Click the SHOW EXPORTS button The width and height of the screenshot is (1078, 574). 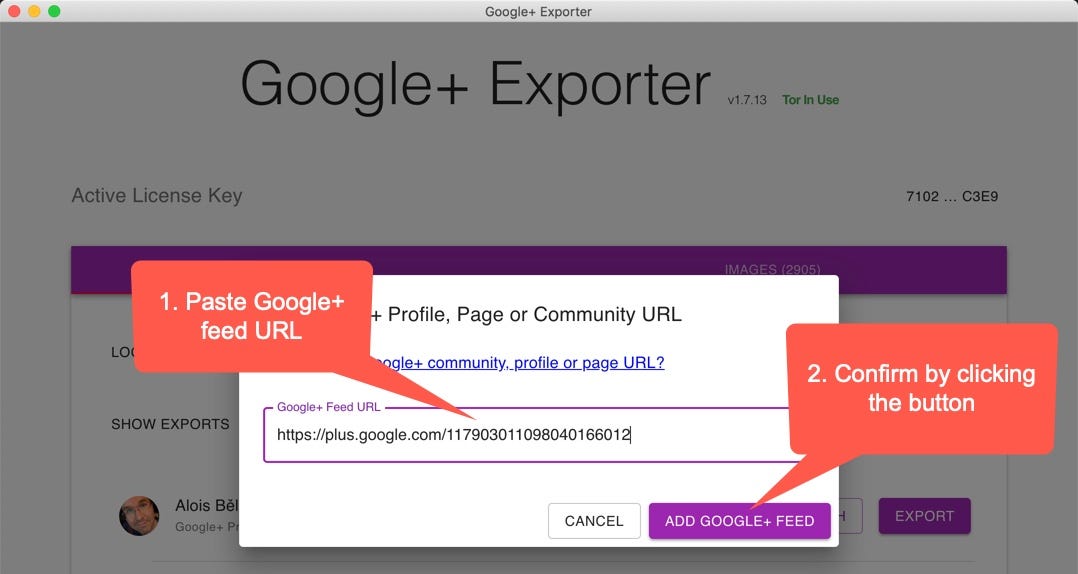170,424
